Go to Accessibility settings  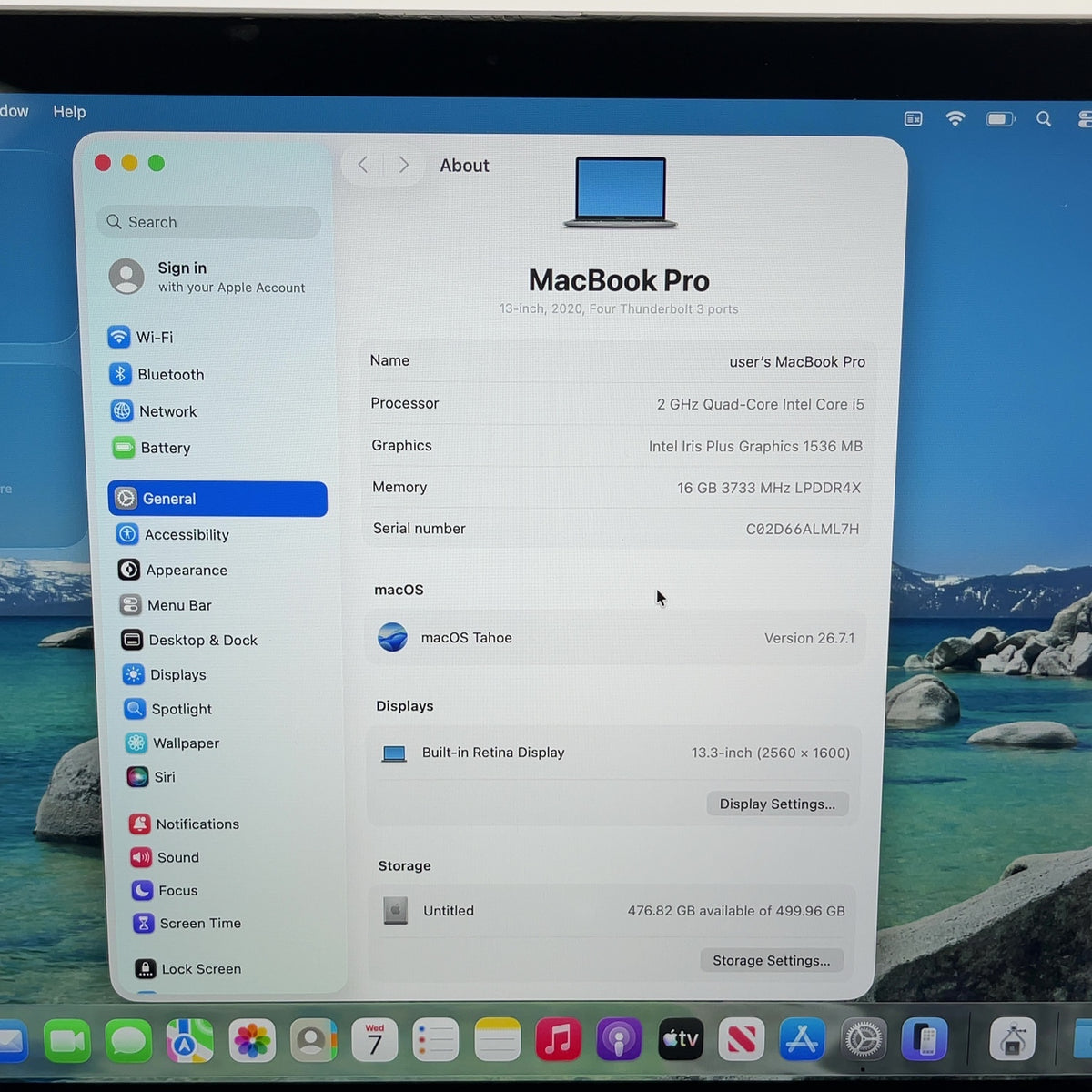click(x=173, y=534)
